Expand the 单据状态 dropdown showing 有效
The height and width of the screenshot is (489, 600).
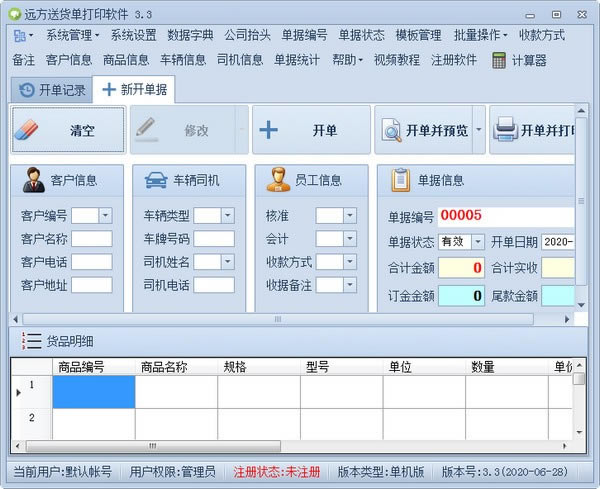[478, 242]
